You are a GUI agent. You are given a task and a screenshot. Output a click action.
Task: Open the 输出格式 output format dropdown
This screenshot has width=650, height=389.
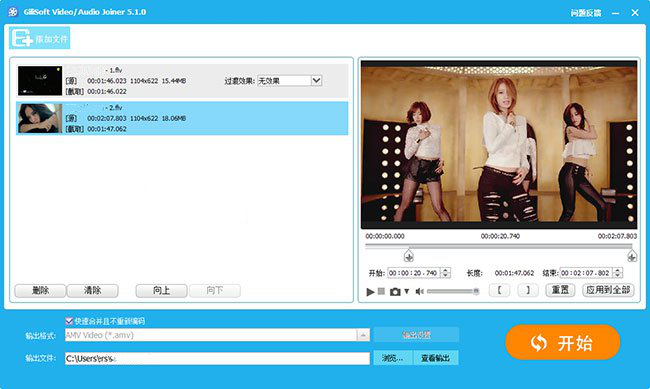[x=217, y=335]
